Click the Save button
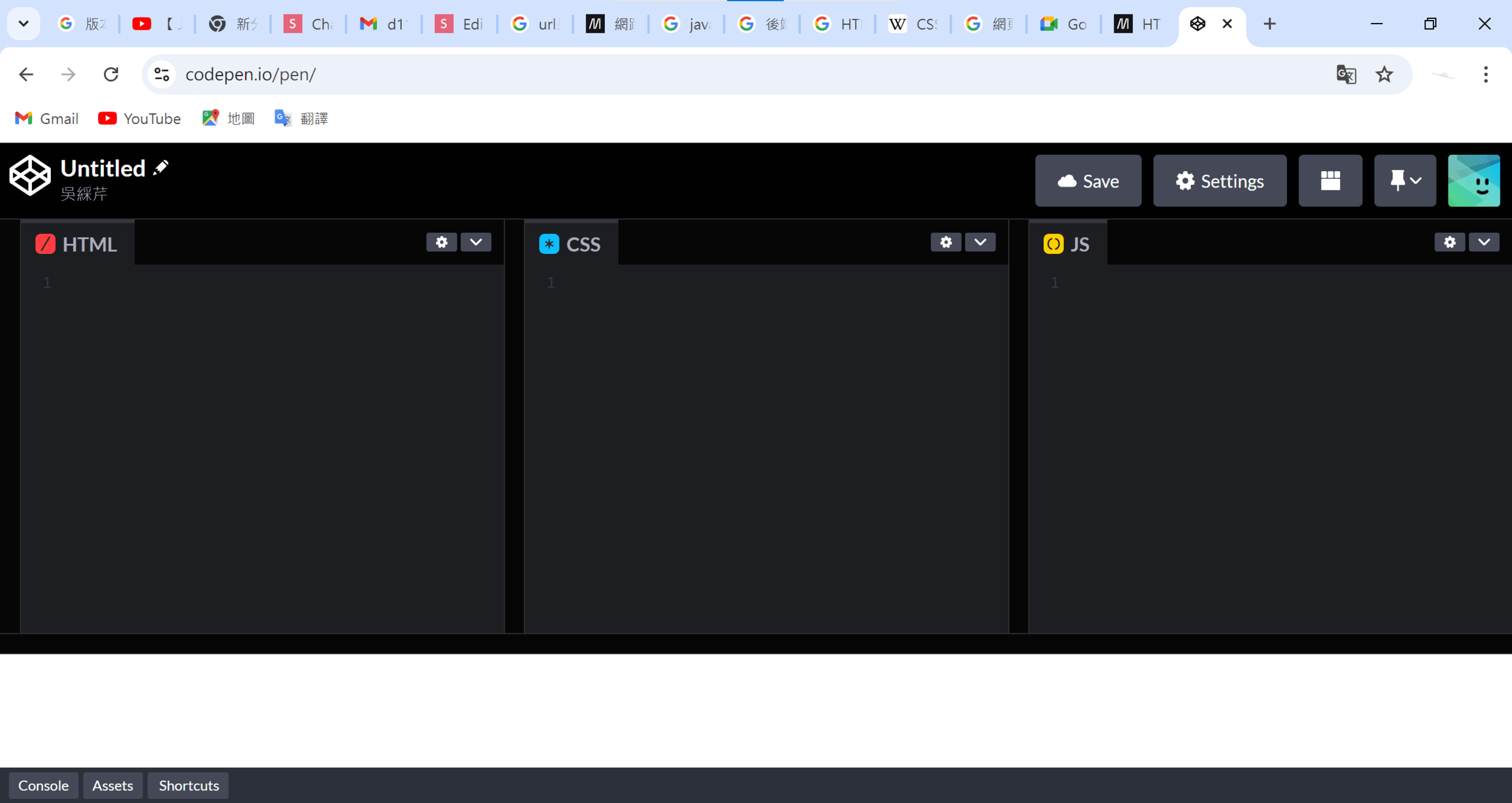This screenshot has width=1512, height=803. [x=1088, y=181]
